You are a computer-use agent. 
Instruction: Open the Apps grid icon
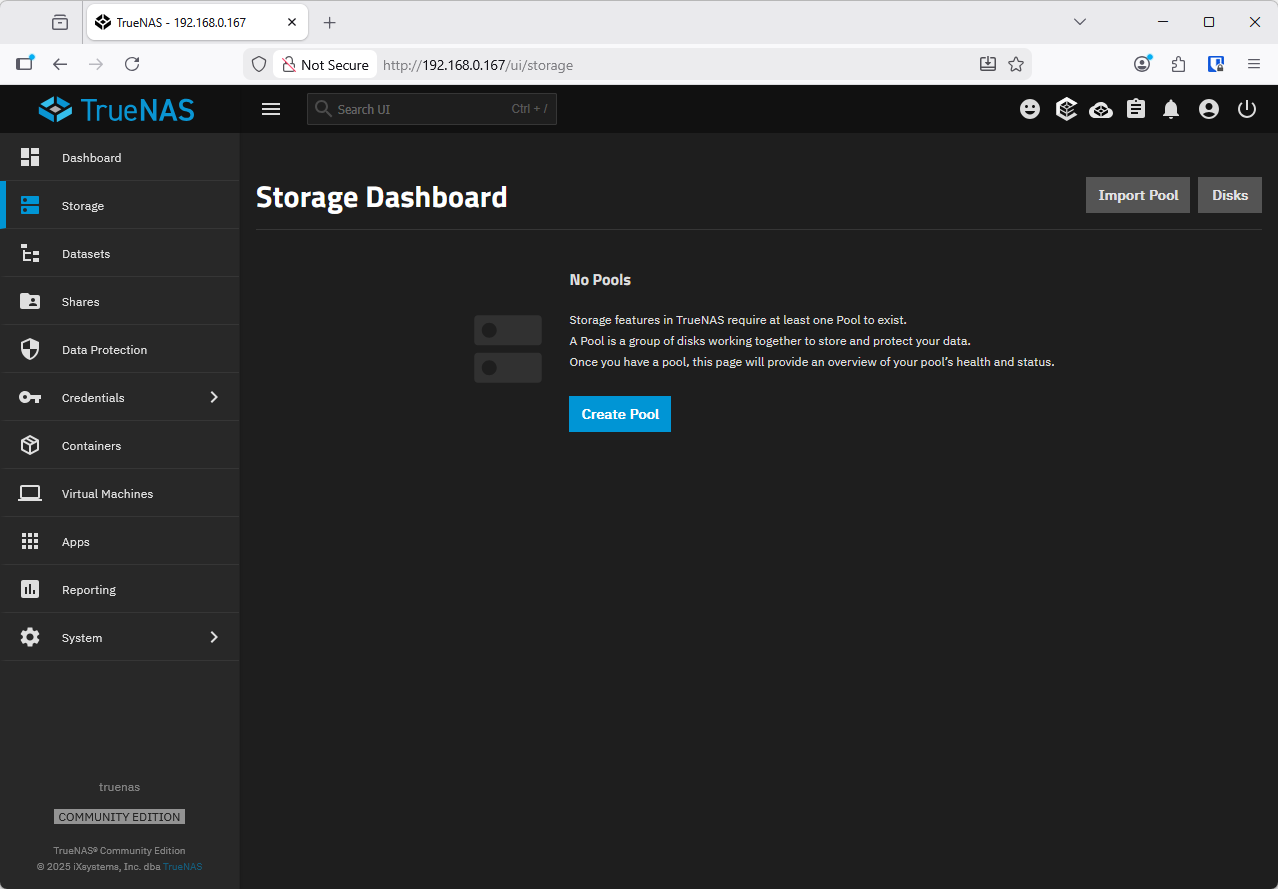[30, 541]
